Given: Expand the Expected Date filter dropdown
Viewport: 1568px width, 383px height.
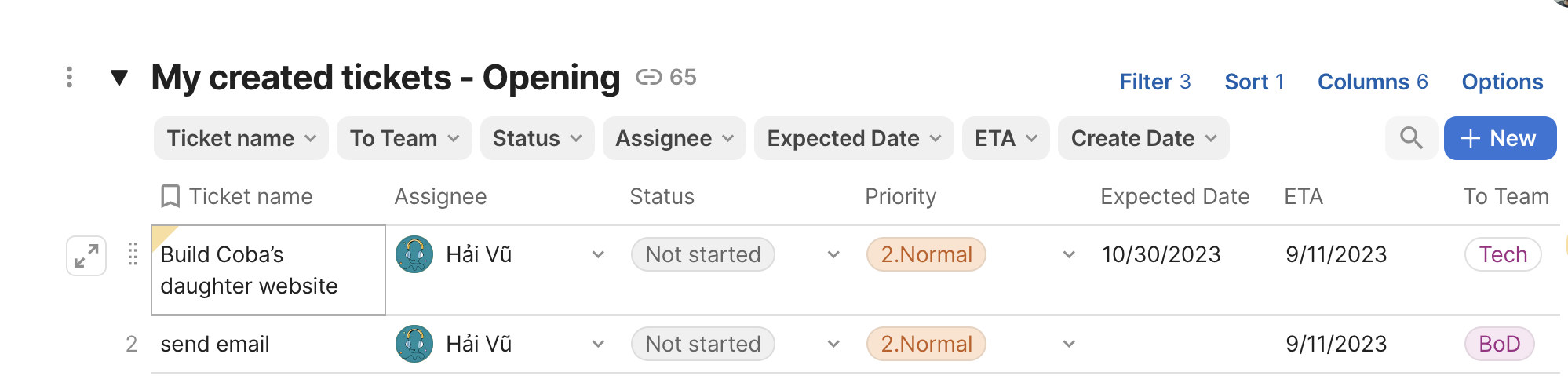Looking at the screenshot, I should pos(853,138).
